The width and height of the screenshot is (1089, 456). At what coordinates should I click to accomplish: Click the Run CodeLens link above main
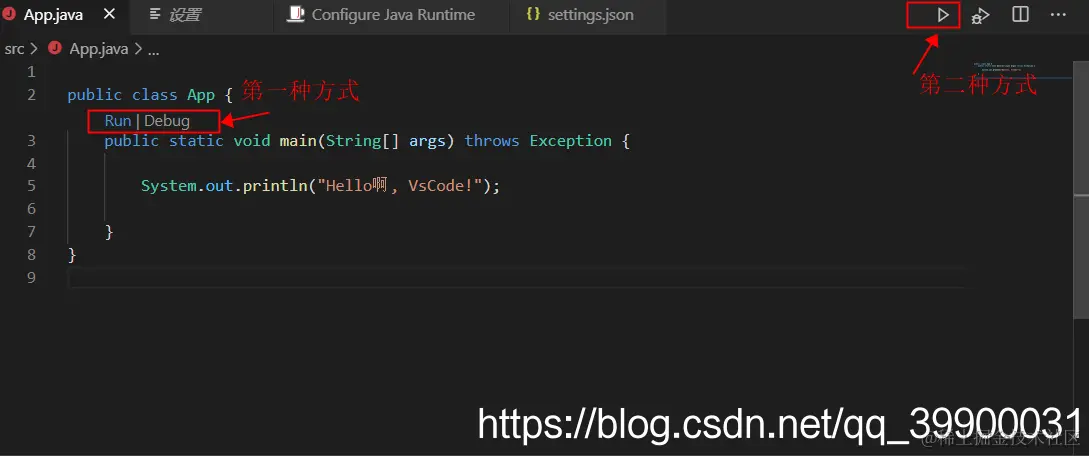(x=117, y=121)
